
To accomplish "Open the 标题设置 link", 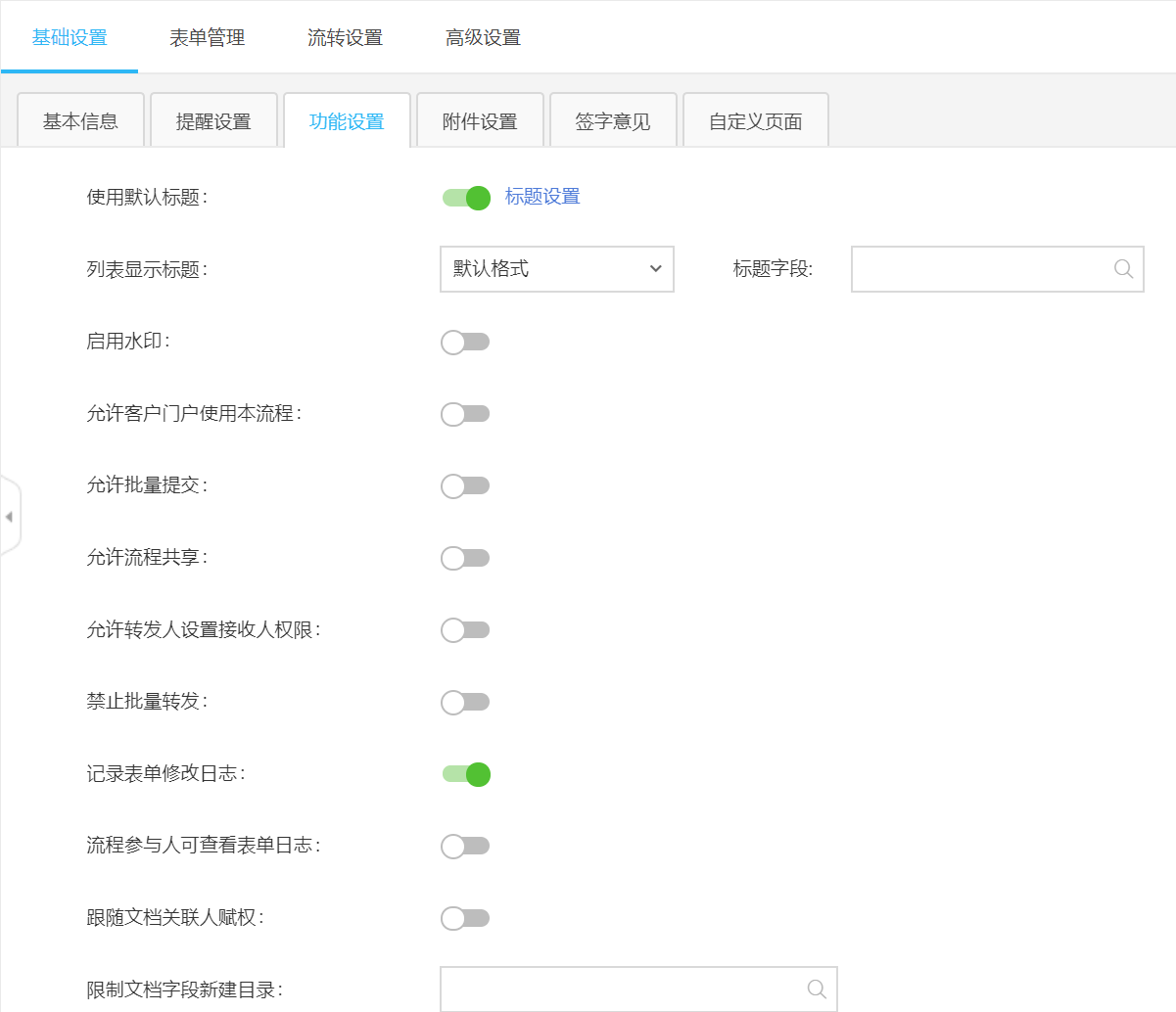I will (x=542, y=197).
